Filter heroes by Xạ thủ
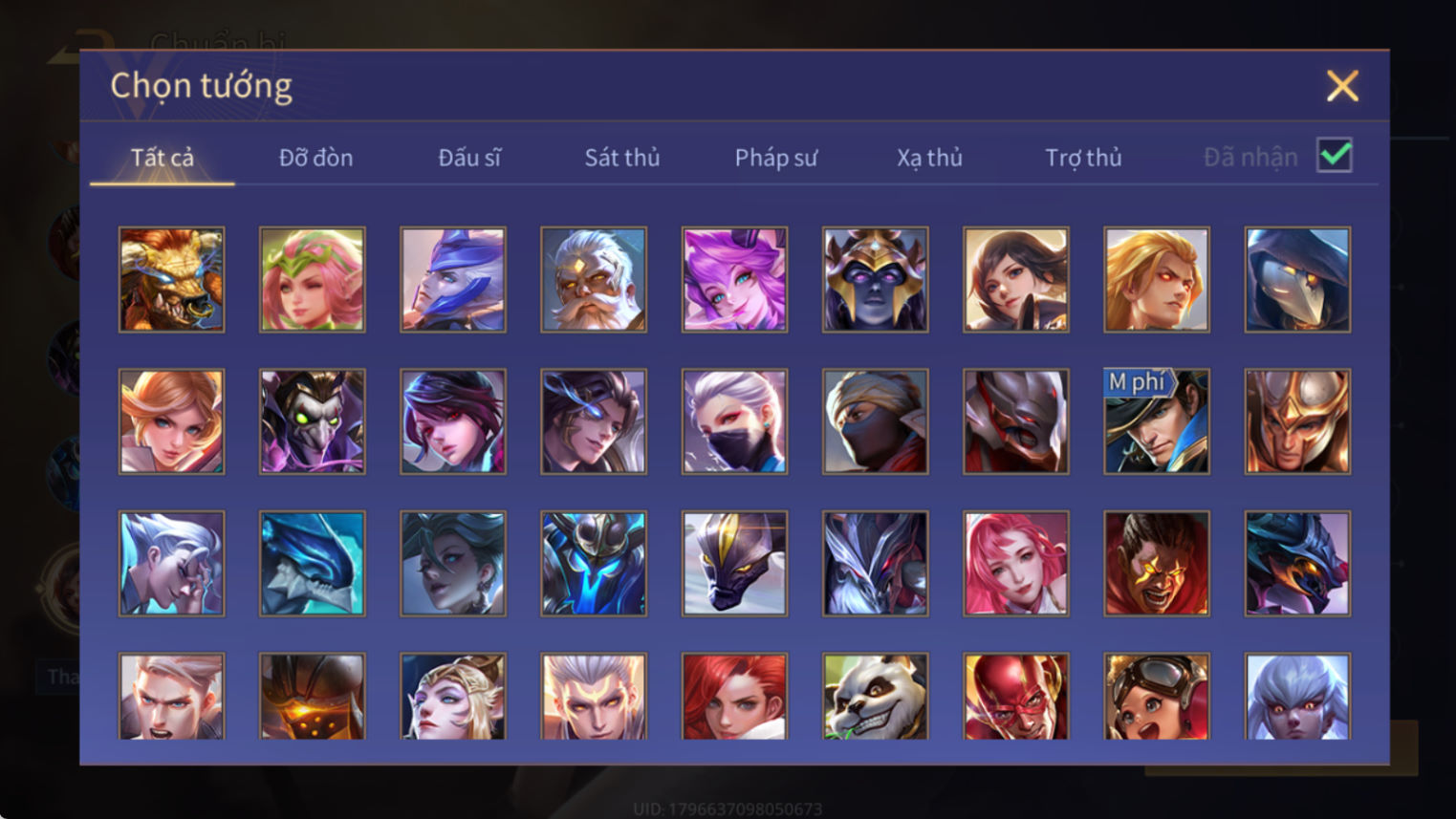Screen dimensions: 1456x819 pyautogui.click(x=929, y=158)
